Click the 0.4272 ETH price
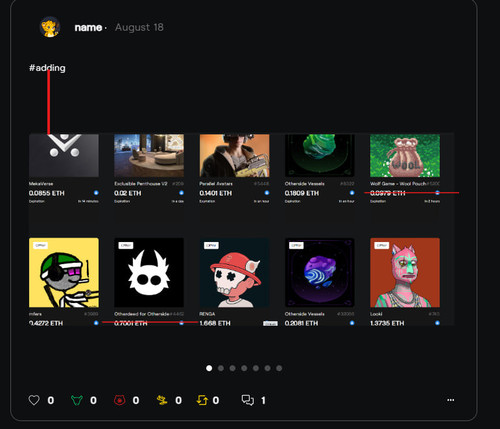Screen dimensions: 500x429 [46, 323]
